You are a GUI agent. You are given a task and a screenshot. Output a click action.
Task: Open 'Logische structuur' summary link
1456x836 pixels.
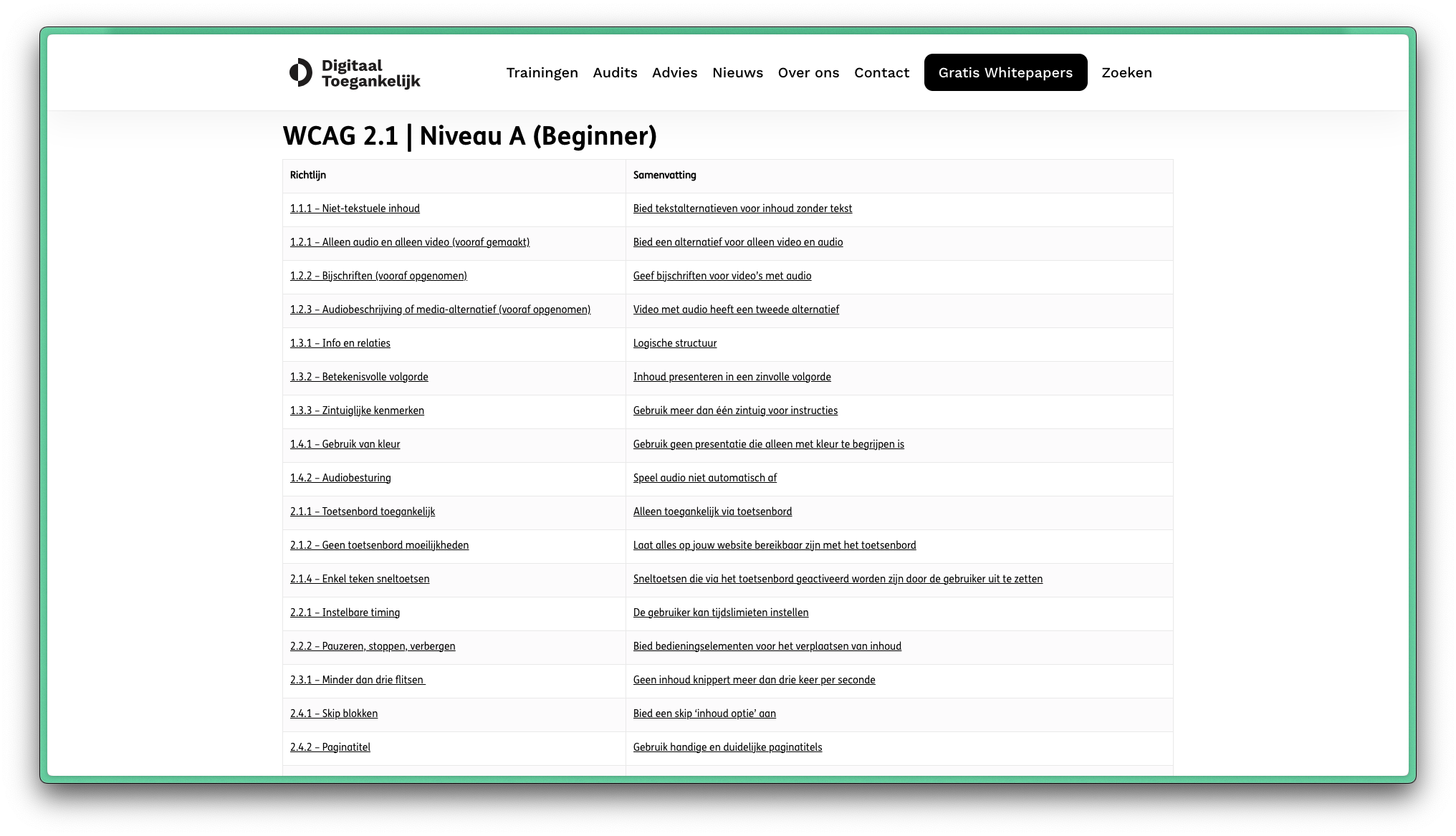[674, 343]
